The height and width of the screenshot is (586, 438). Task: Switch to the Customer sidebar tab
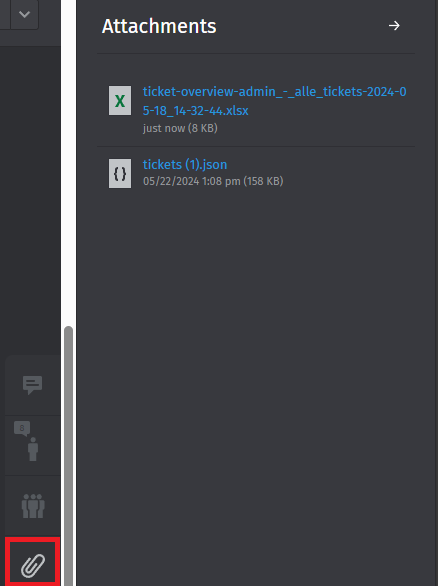(33, 445)
